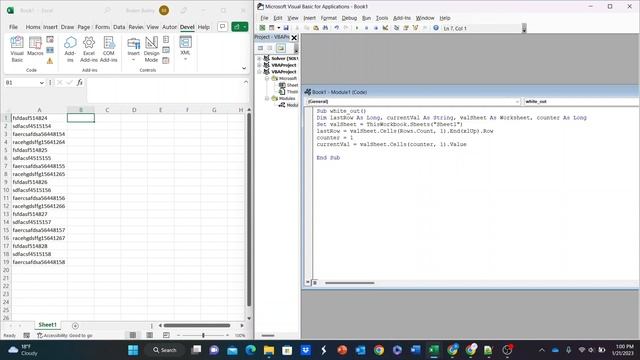Viewport: 640px width, 360px height.
Task: Collapse the Modules folder tree node
Action: point(267,98)
